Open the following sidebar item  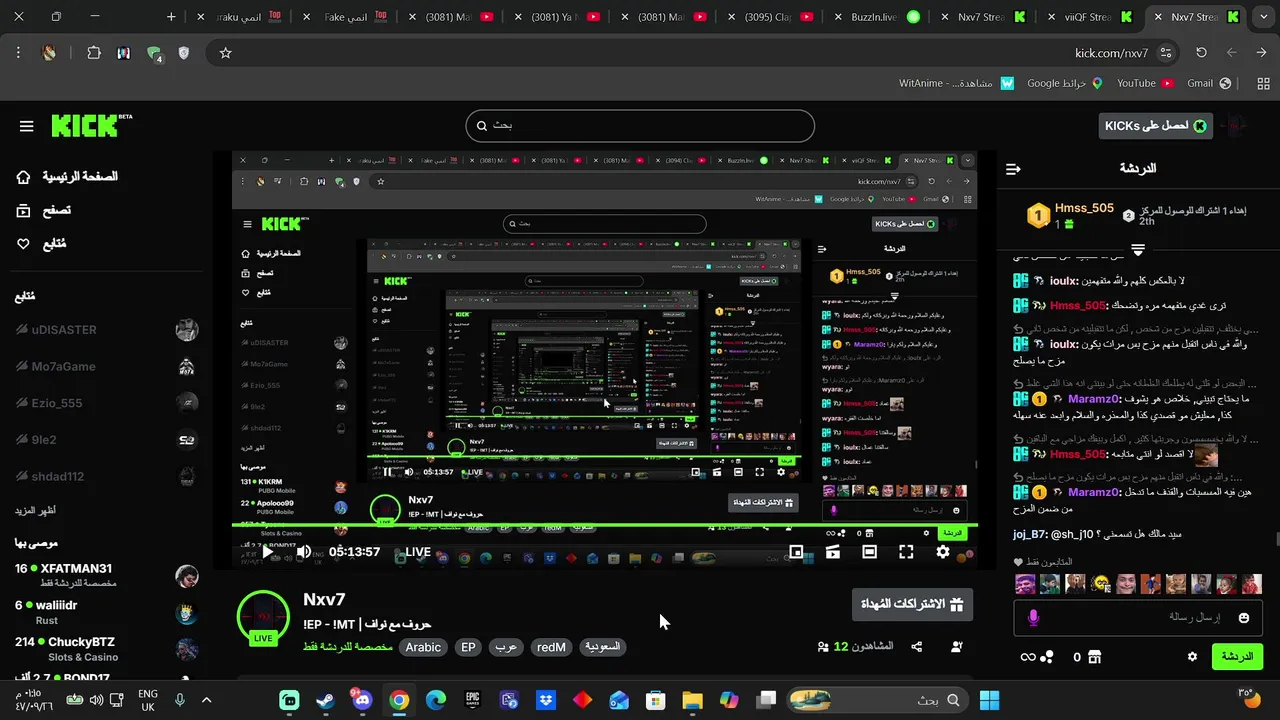pos(42,244)
